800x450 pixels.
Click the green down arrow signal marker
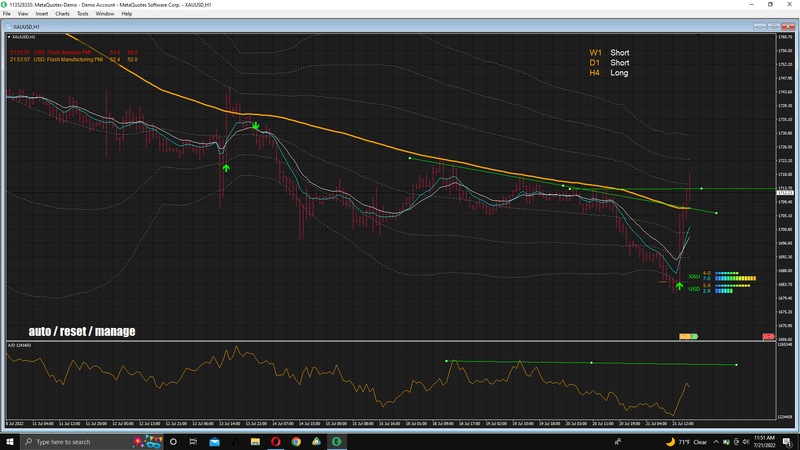pyautogui.click(x=256, y=127)
